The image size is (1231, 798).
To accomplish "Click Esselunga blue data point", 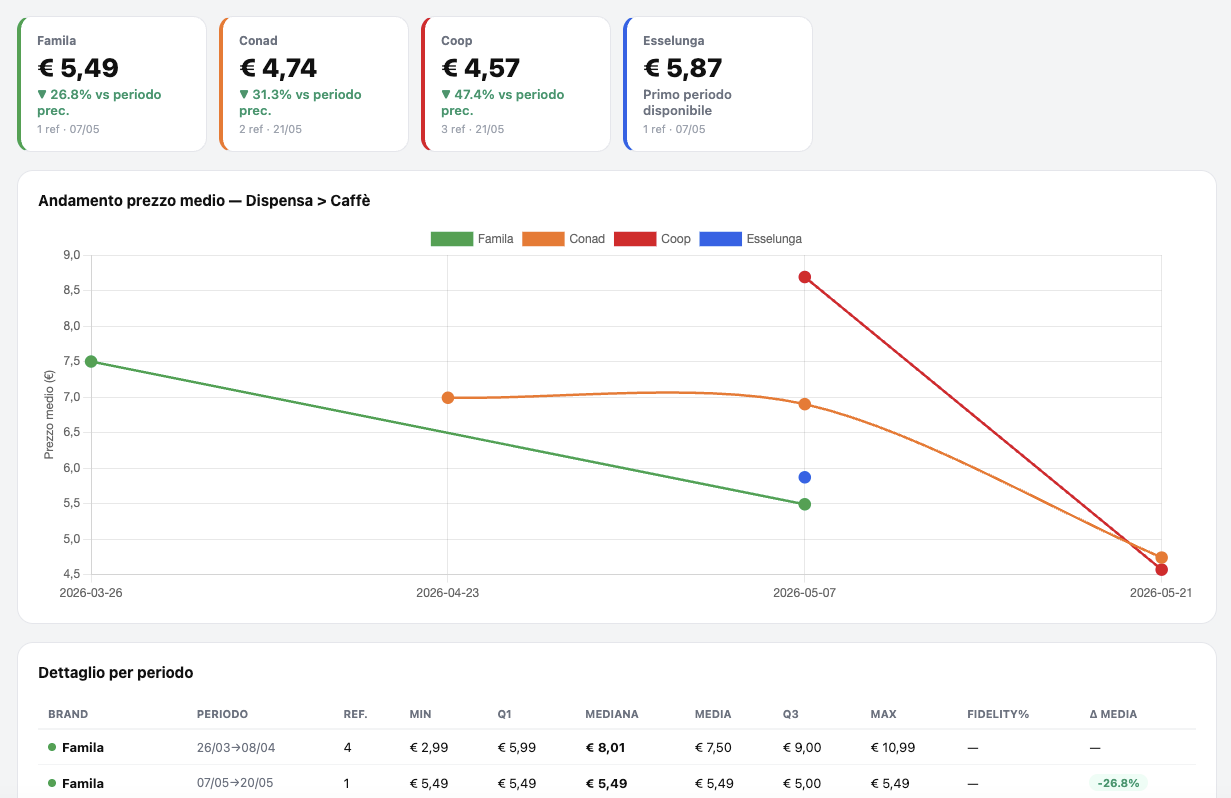I will [x=805, y=477].
